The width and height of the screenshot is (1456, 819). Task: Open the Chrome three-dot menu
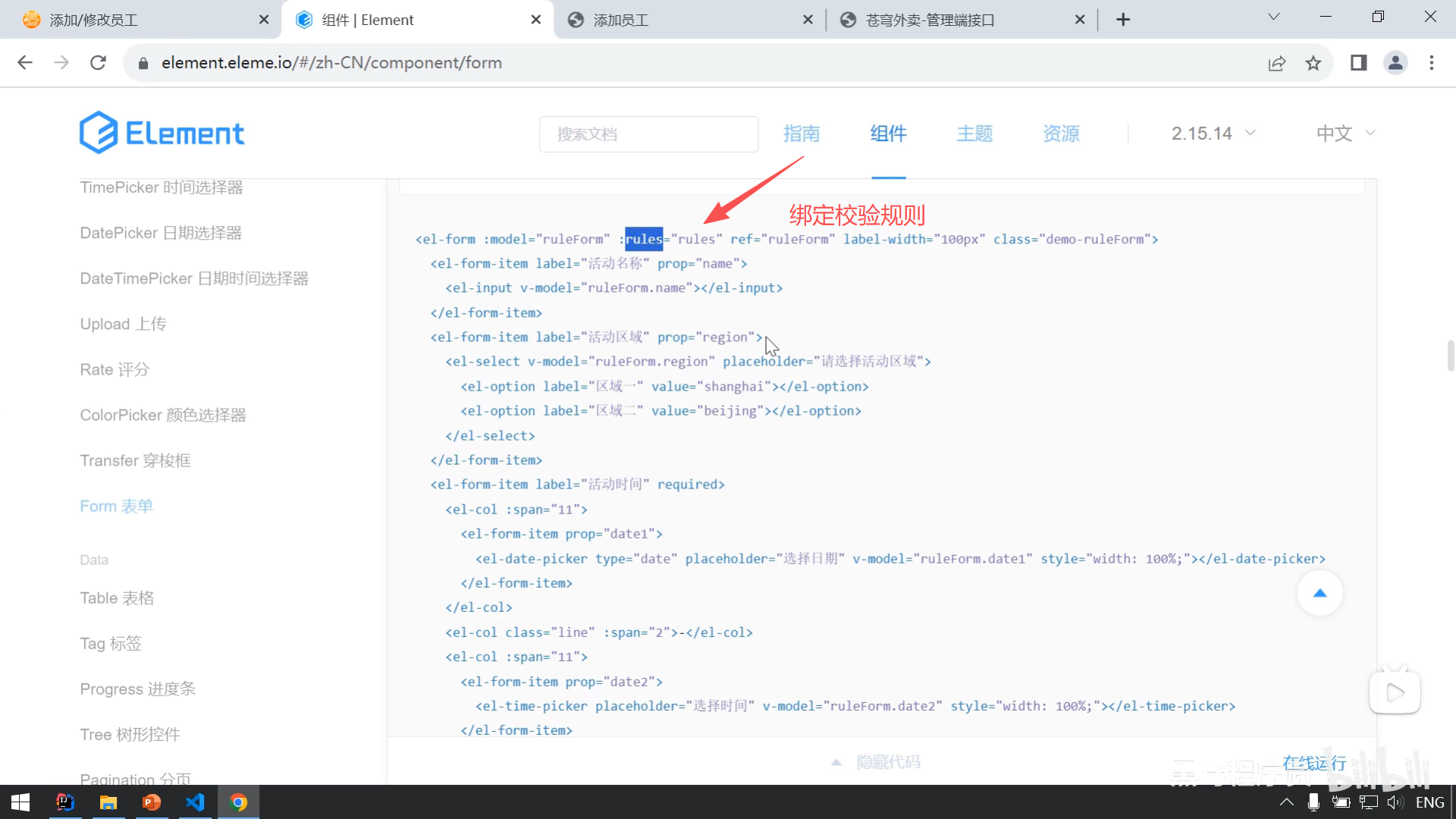tap(1432, 63)
